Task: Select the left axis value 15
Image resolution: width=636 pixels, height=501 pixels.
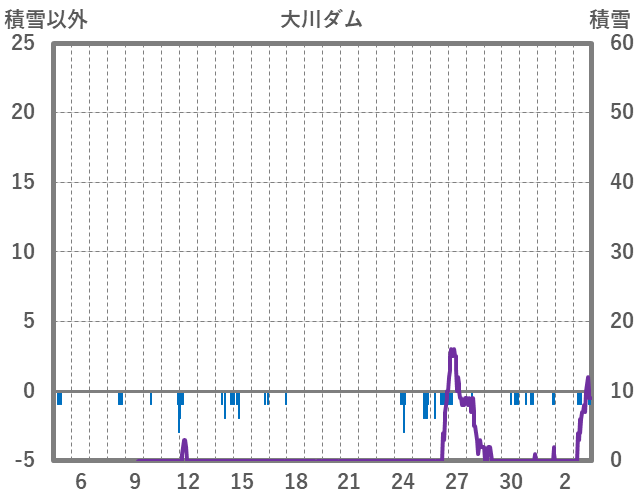Action: click(x=22, y=182)
